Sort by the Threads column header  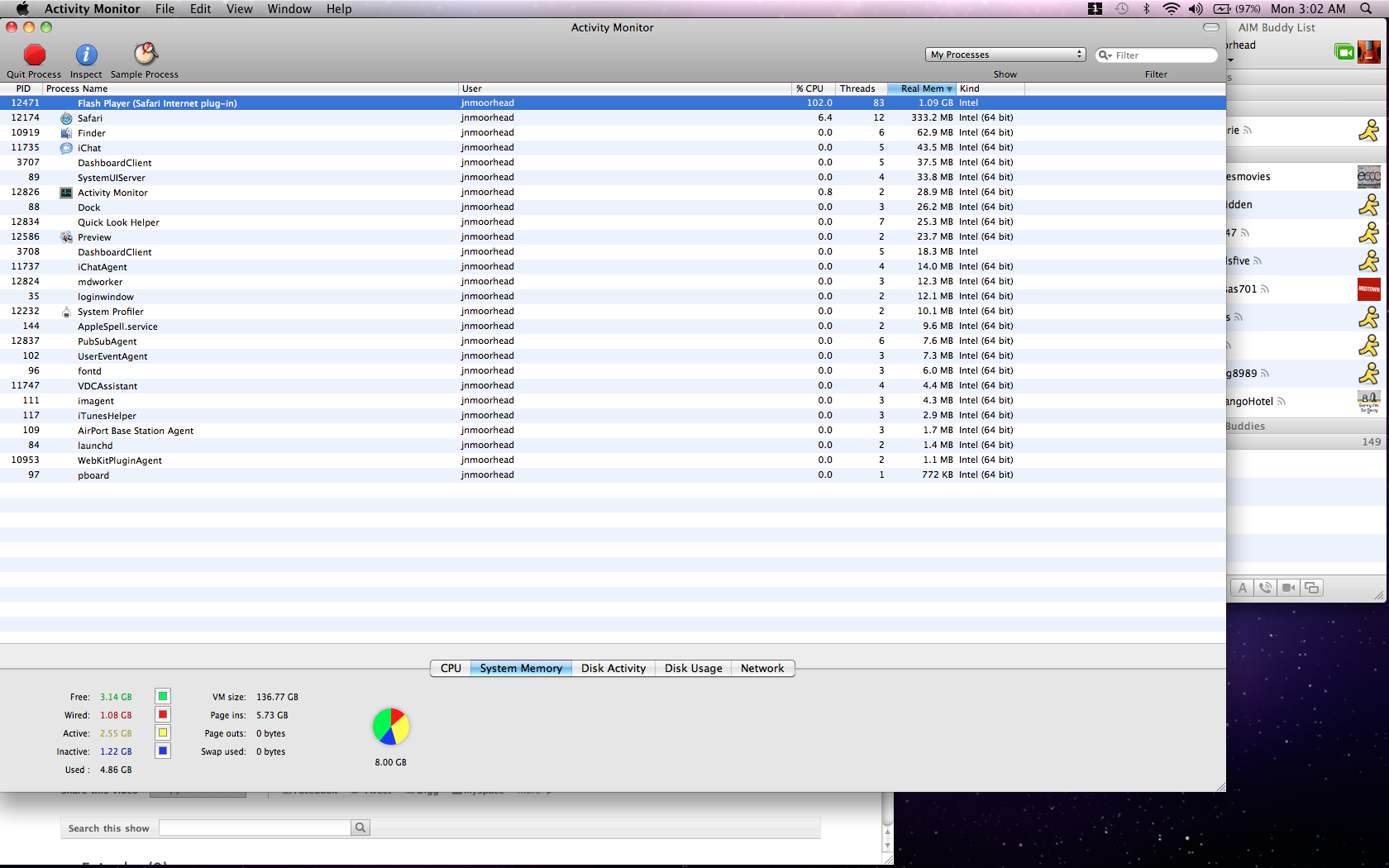tap(861, 88)
